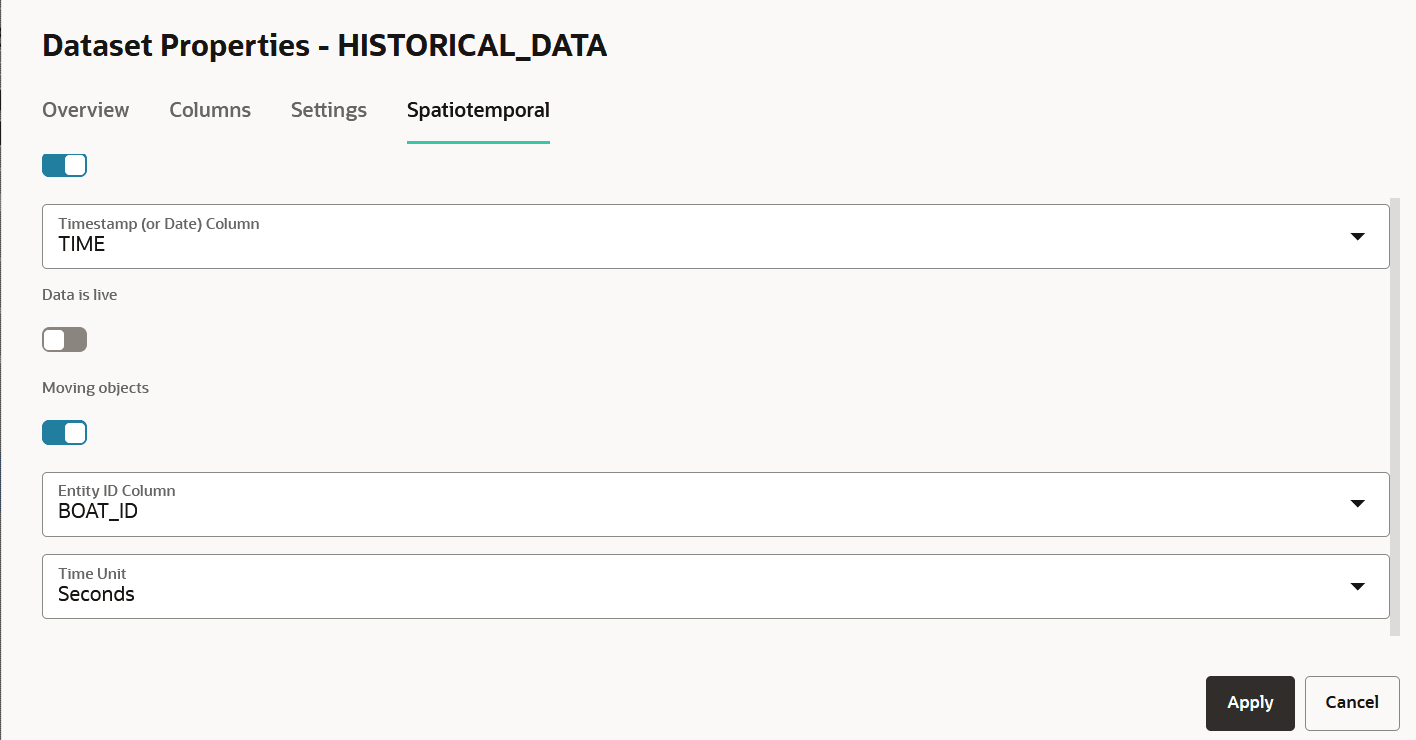Click the Data is live label
The image size is (1416, 740).
pyautogui.click(x=79, y=294)
